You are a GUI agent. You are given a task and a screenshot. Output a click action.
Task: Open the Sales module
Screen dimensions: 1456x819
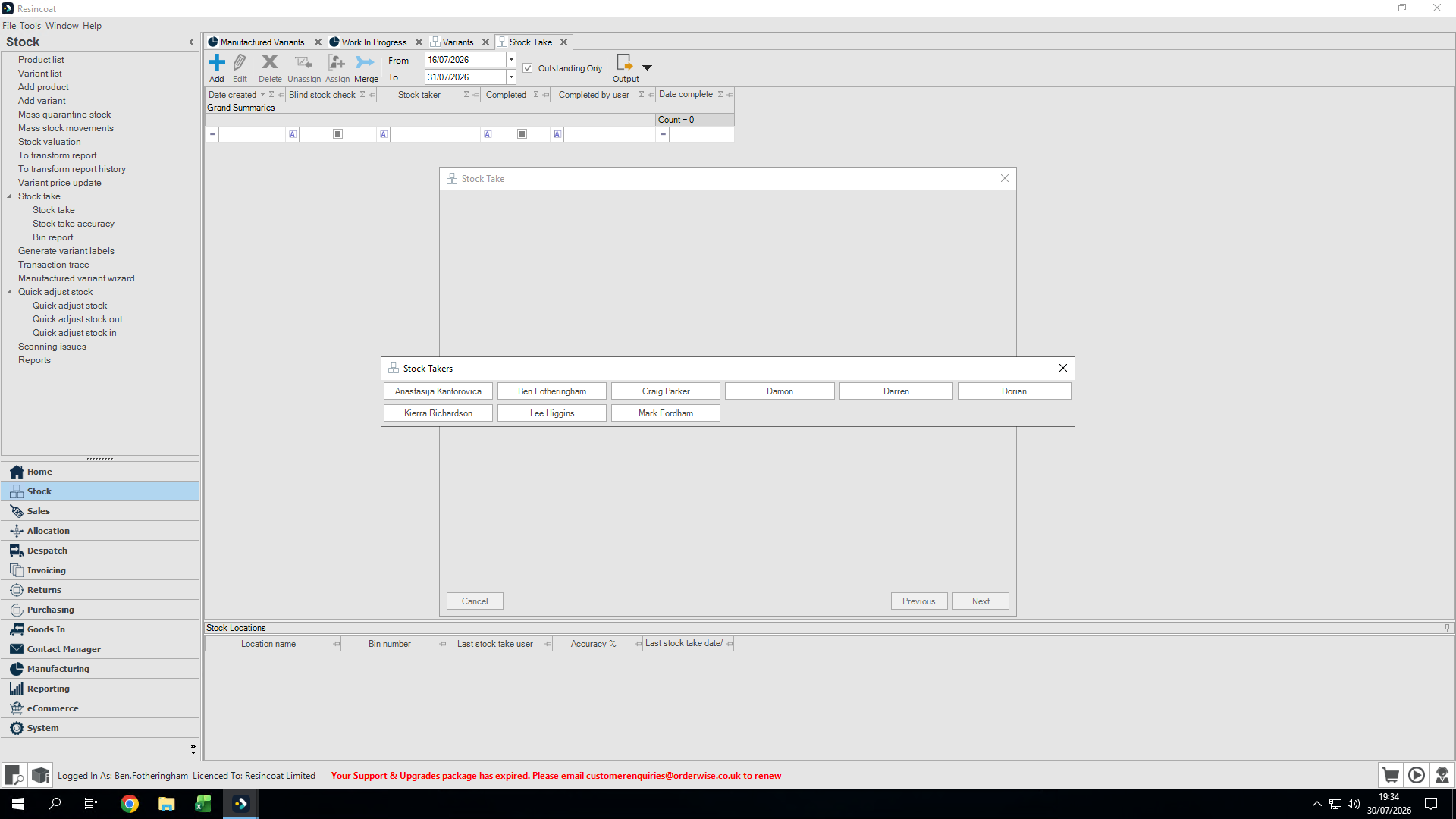point(100,511)
